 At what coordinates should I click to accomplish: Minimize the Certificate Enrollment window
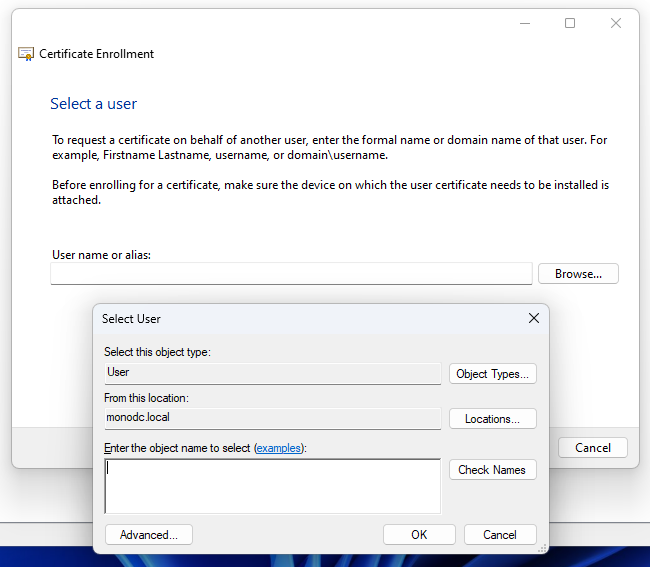524,23
